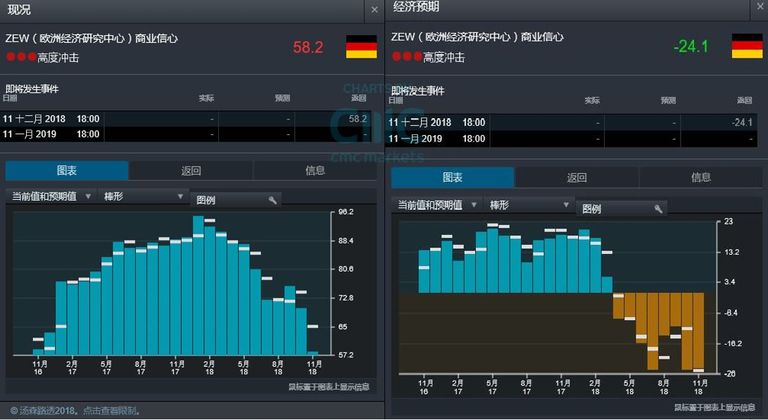Screen dimensions: 768x420
Task: Click the red 58.2 headline value
Action: 308,47
